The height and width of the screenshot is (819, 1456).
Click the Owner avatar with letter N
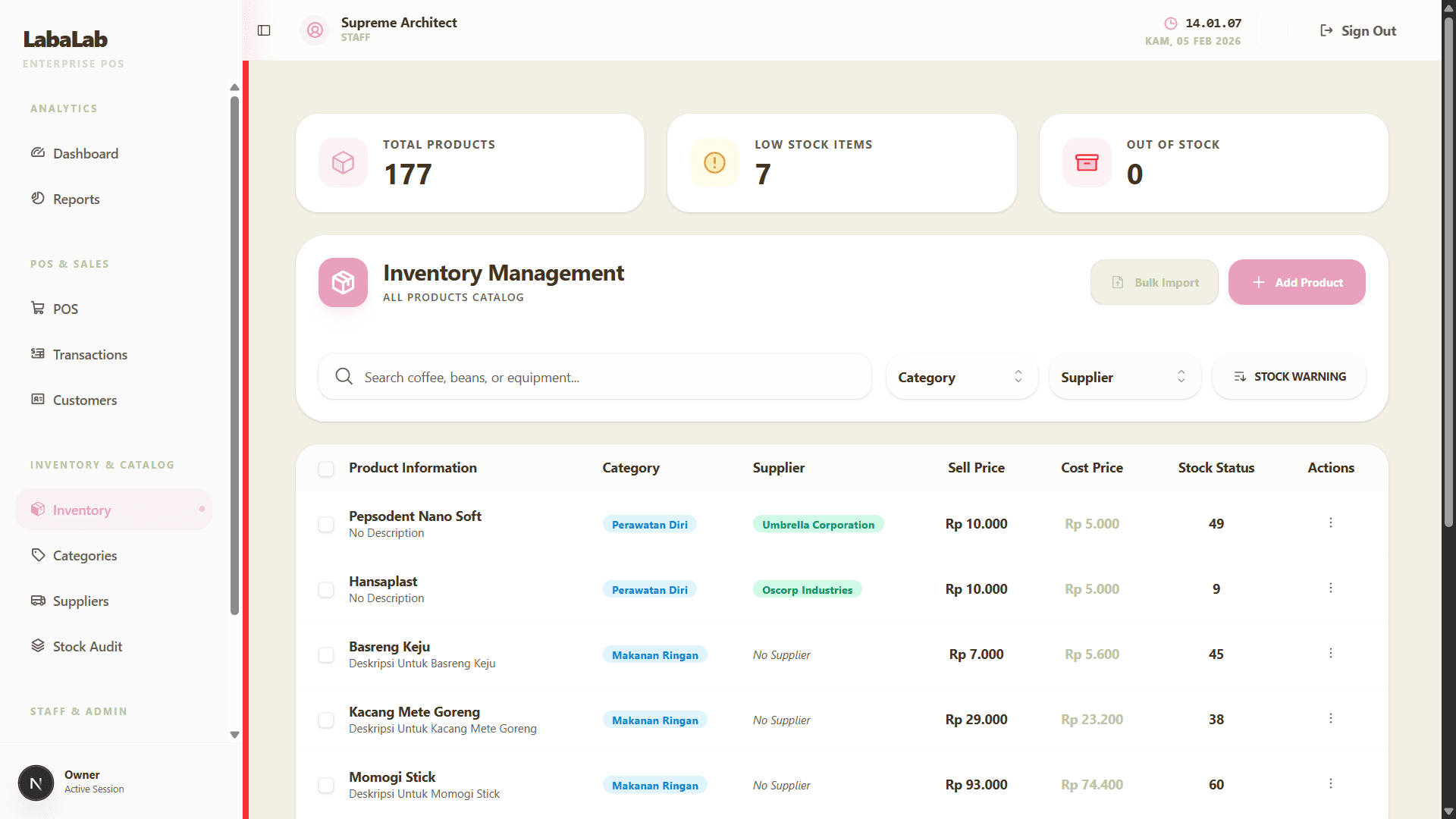pyautogui.click(x=36, y=783)
